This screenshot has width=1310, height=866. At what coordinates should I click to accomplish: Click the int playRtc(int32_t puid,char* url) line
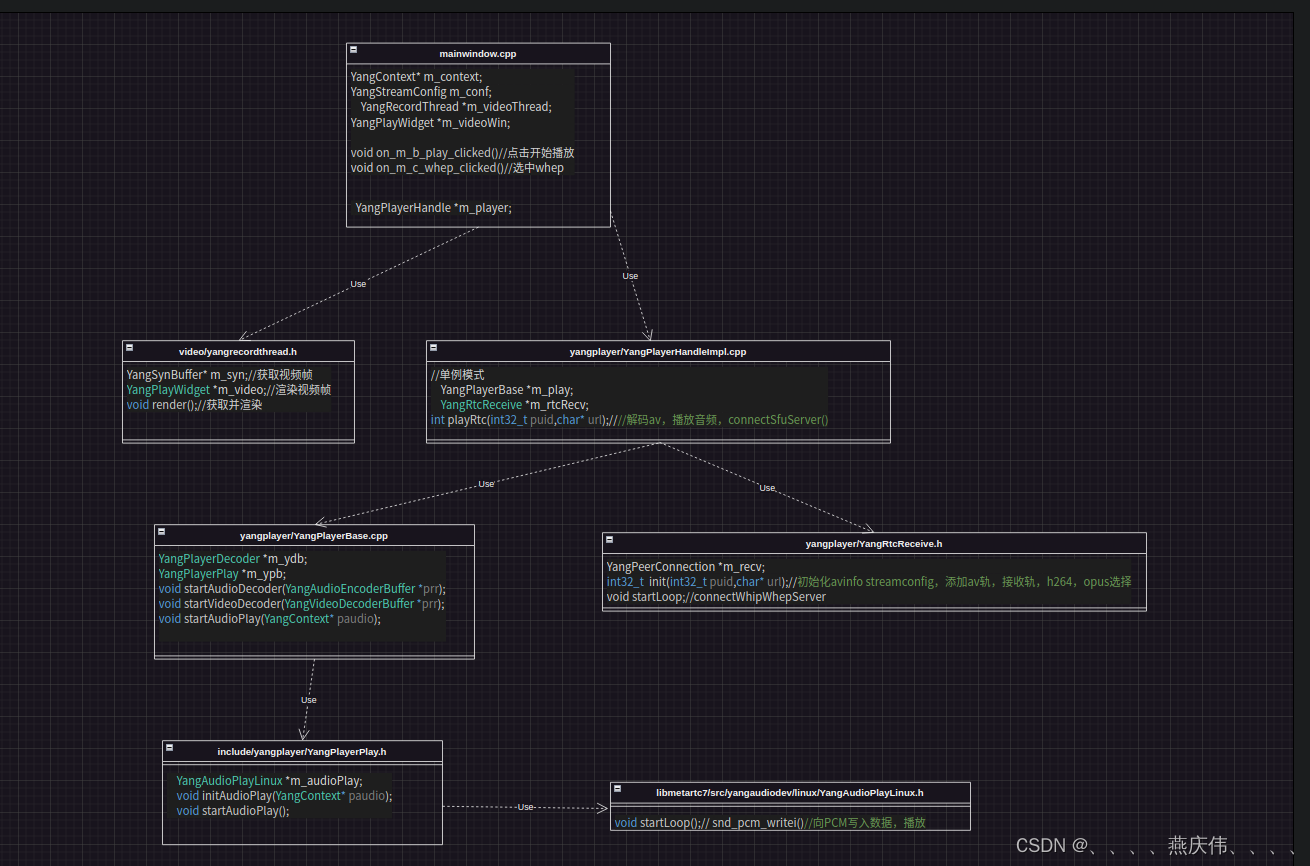click(629, 420)
